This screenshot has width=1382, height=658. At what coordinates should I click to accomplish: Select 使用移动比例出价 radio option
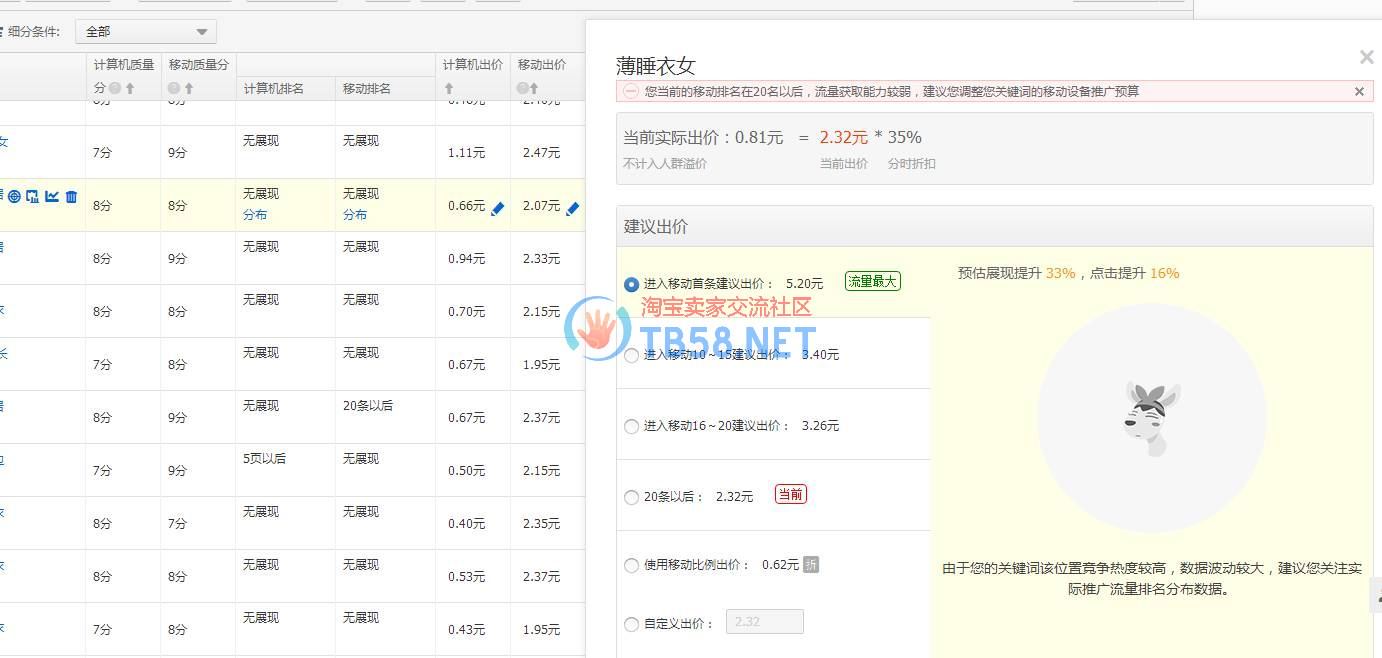tap(631, 565)
